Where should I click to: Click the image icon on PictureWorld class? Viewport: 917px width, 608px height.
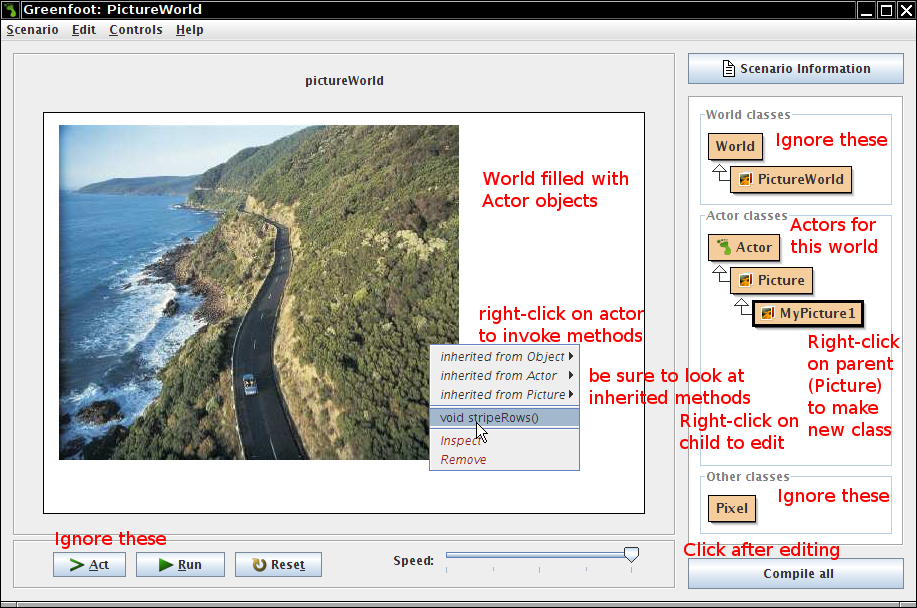point(745,180)
